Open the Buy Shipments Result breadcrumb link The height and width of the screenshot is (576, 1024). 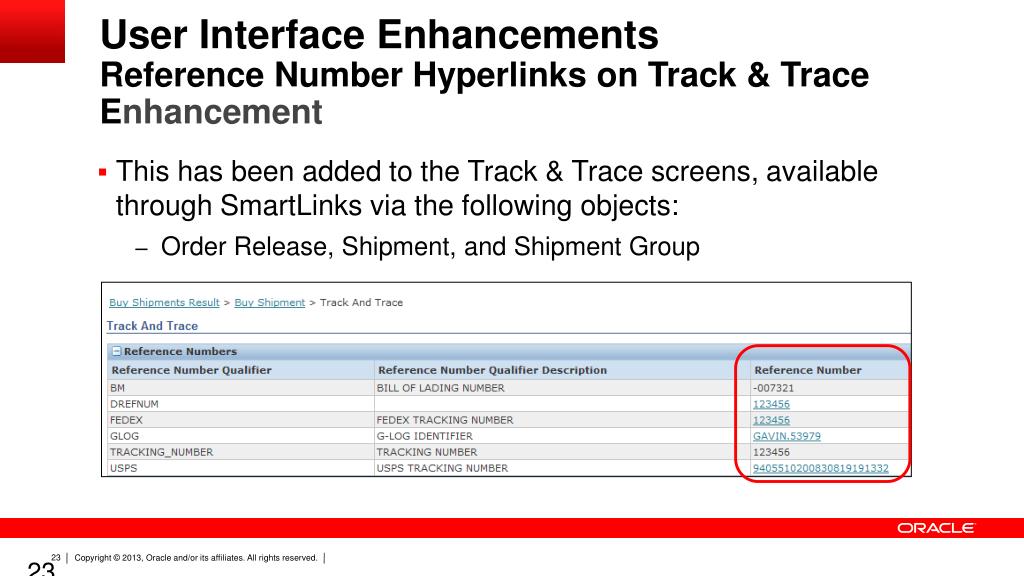(164, 302)
